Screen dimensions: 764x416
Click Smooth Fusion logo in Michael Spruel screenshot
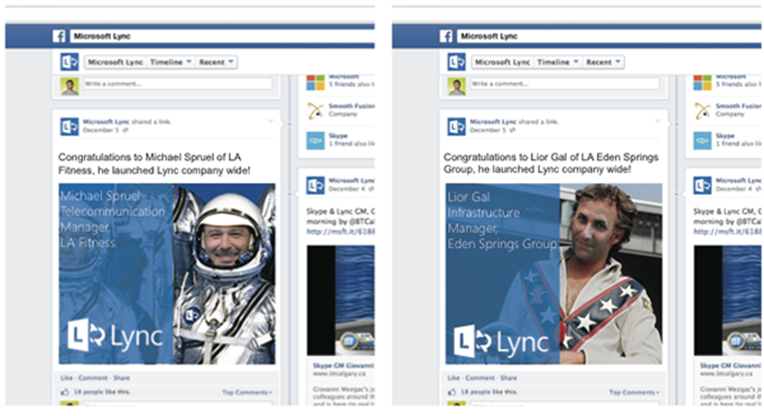coord(316,111)
